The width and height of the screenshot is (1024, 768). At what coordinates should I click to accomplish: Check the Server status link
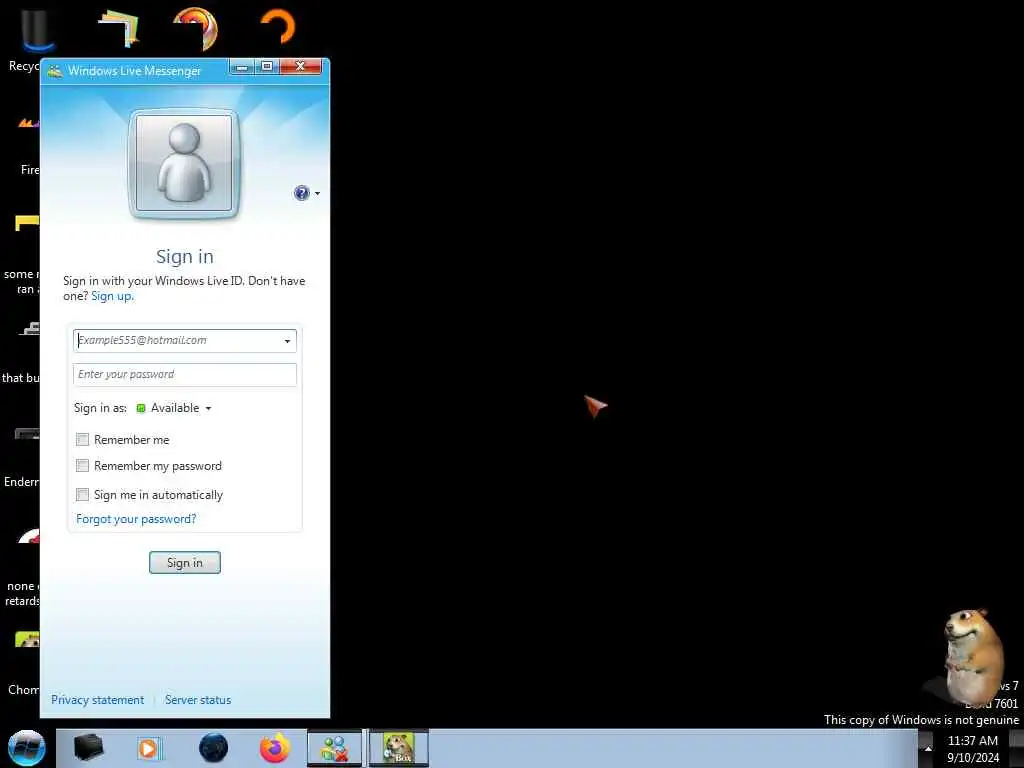[x=198, y=700]
